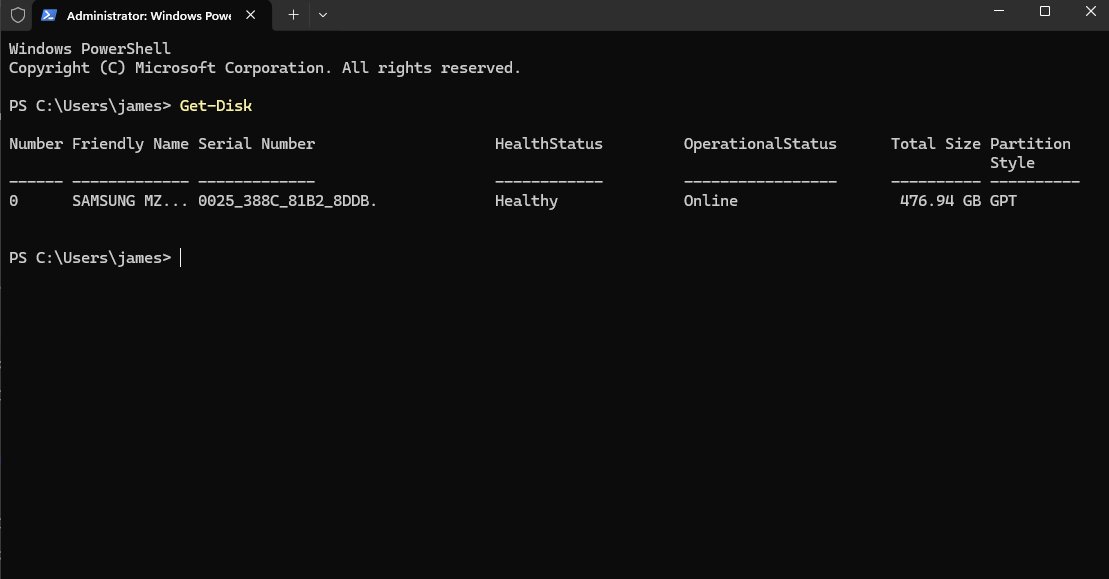
Task: Click the Microsoft Corporation copyright line
Action: click(x=265, y=68)
